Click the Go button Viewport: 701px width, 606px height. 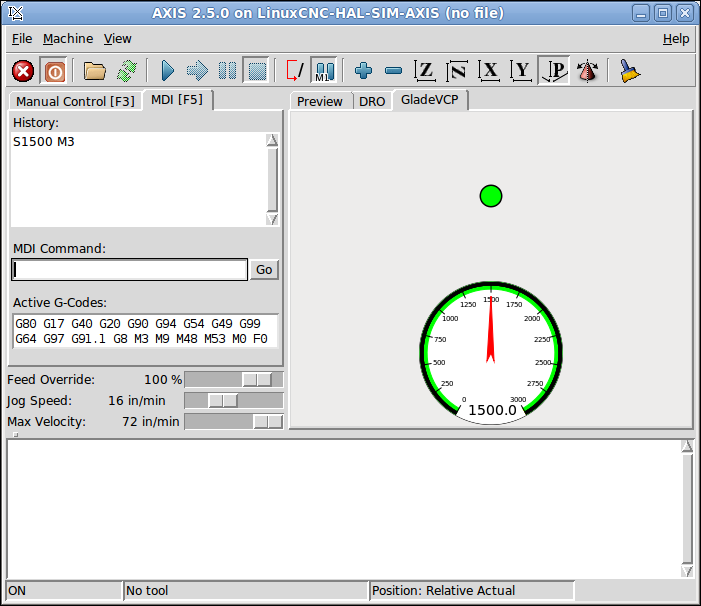point(264,269)
